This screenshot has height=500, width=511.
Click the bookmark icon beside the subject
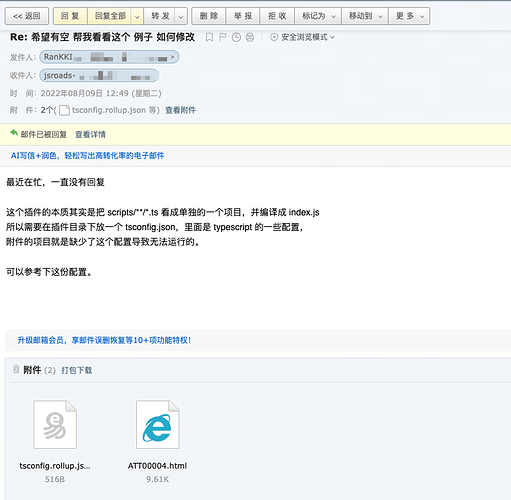[209, 37]
